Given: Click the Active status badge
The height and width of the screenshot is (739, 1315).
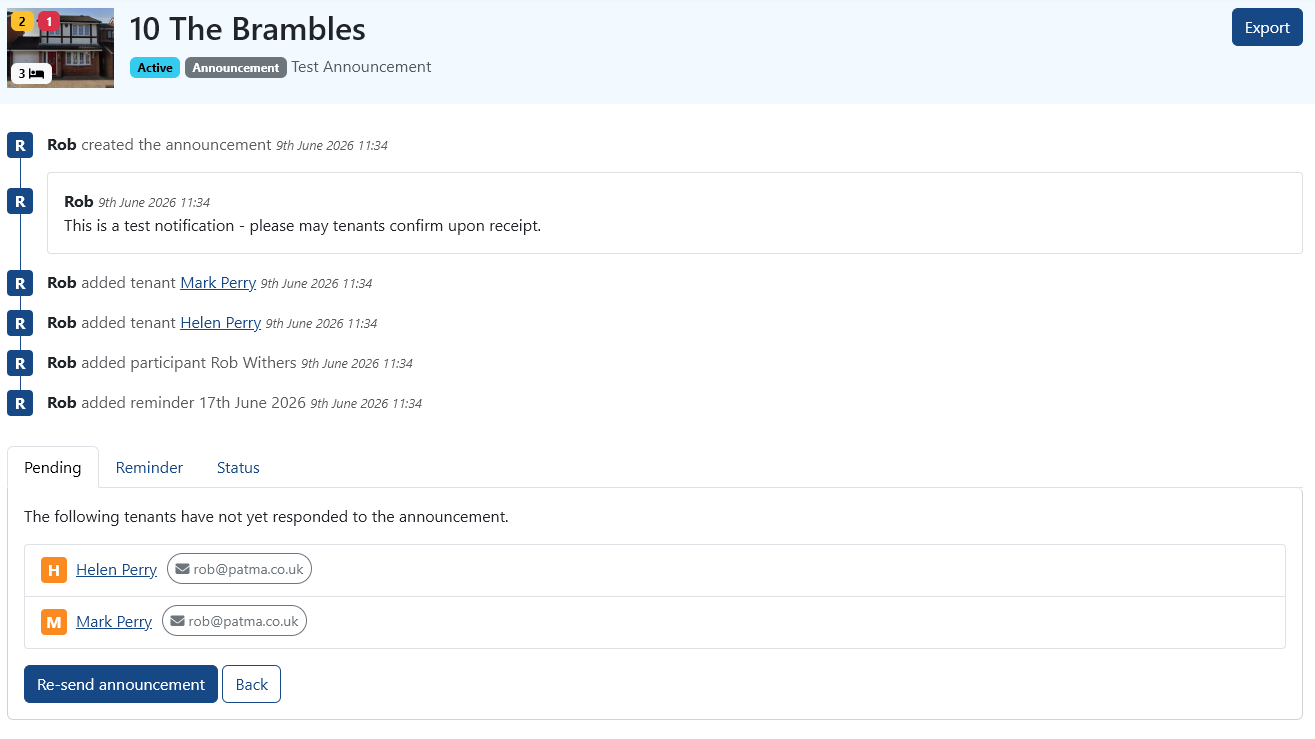Looking at the screenshot, I should point(155,68).
